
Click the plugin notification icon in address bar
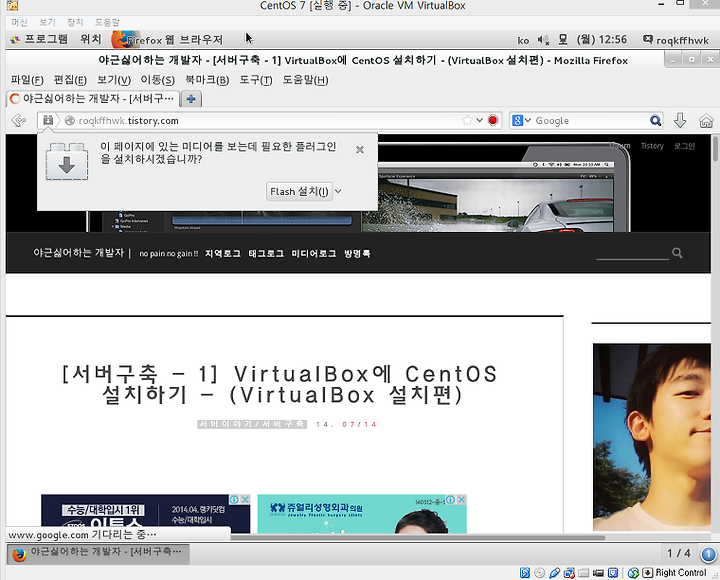tap(48, 120)
